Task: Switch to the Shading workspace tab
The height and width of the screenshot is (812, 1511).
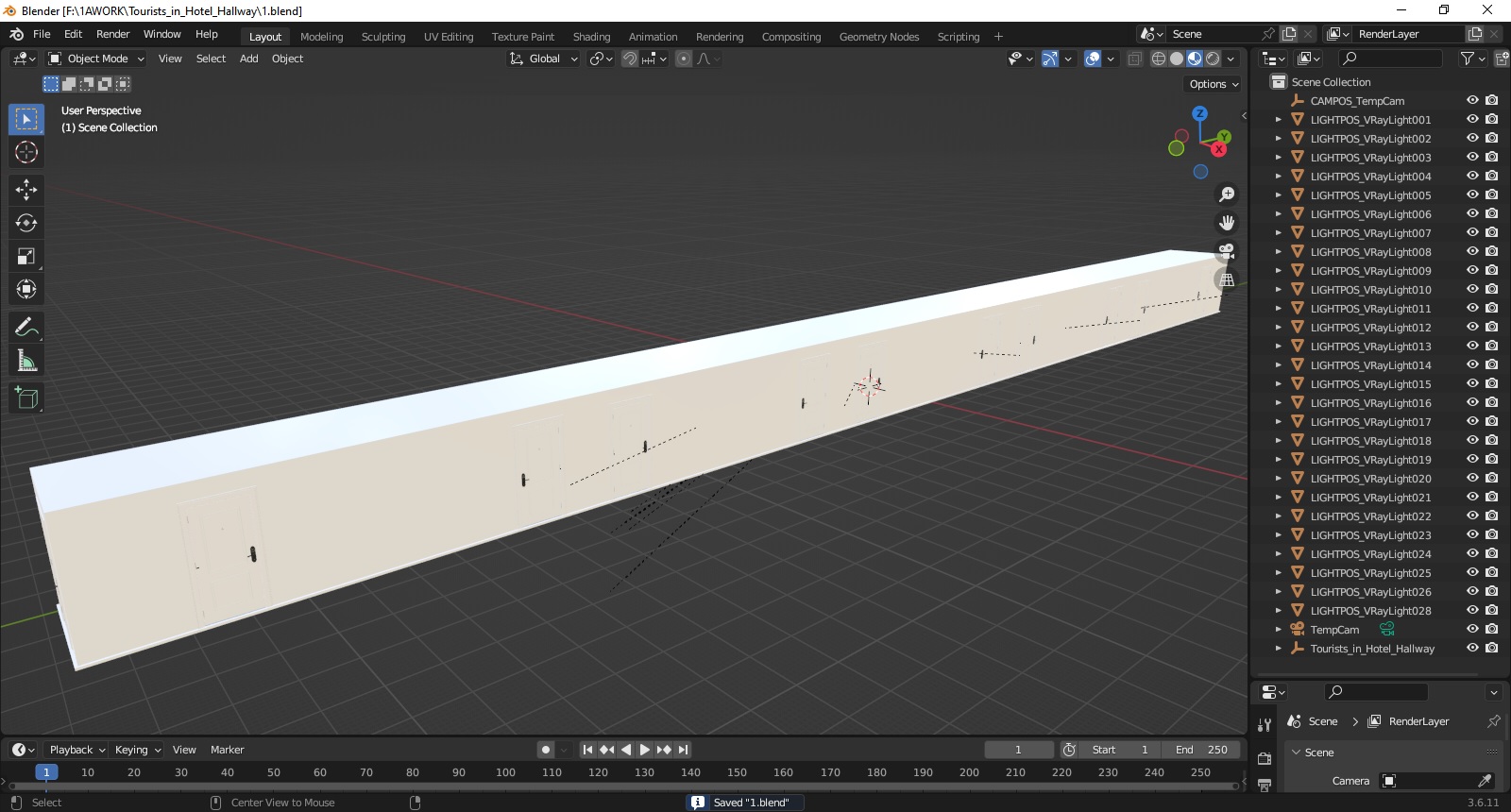Action: 591,37
